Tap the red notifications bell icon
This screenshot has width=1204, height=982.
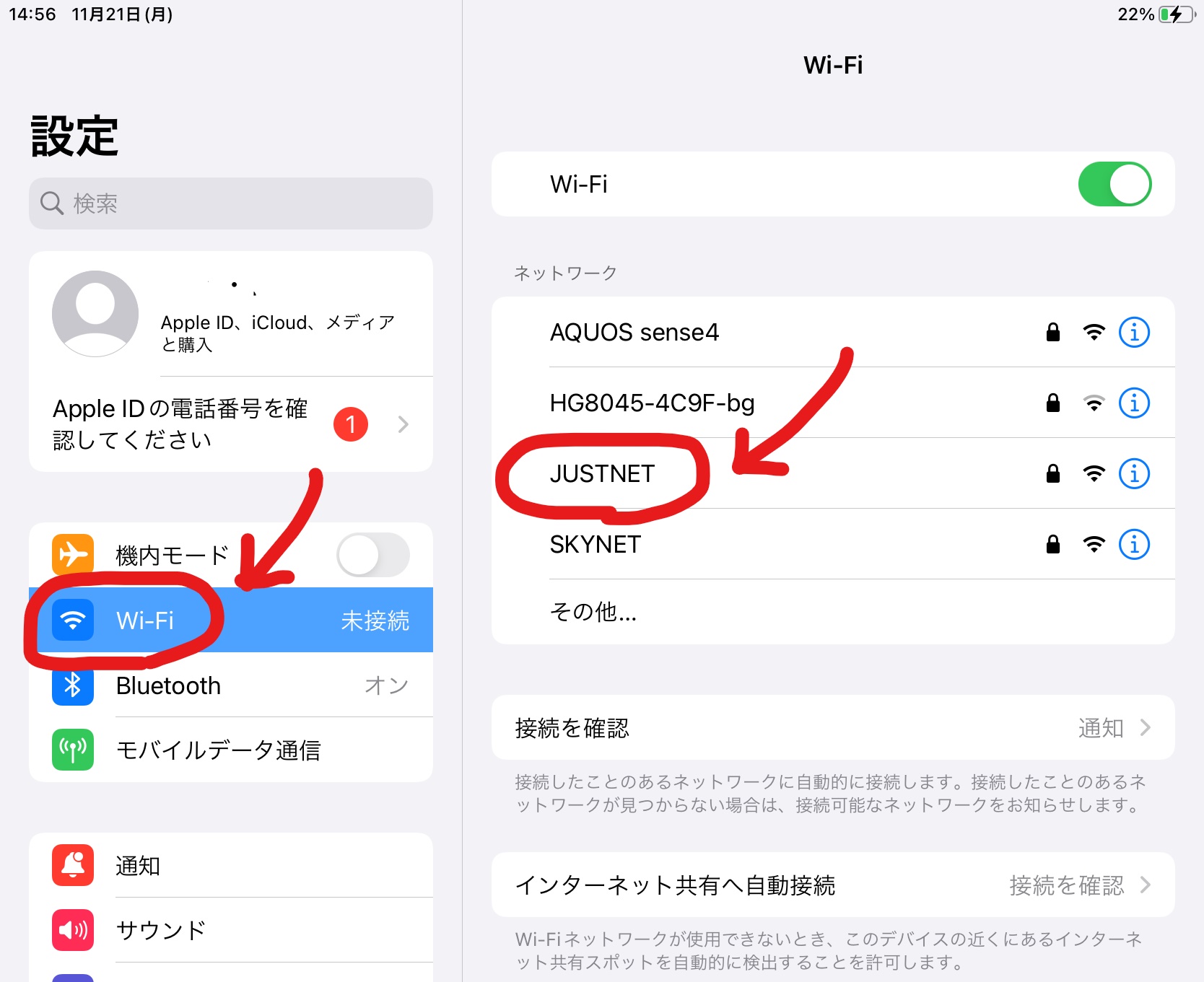pyautogui.click(x=73, y=865)
